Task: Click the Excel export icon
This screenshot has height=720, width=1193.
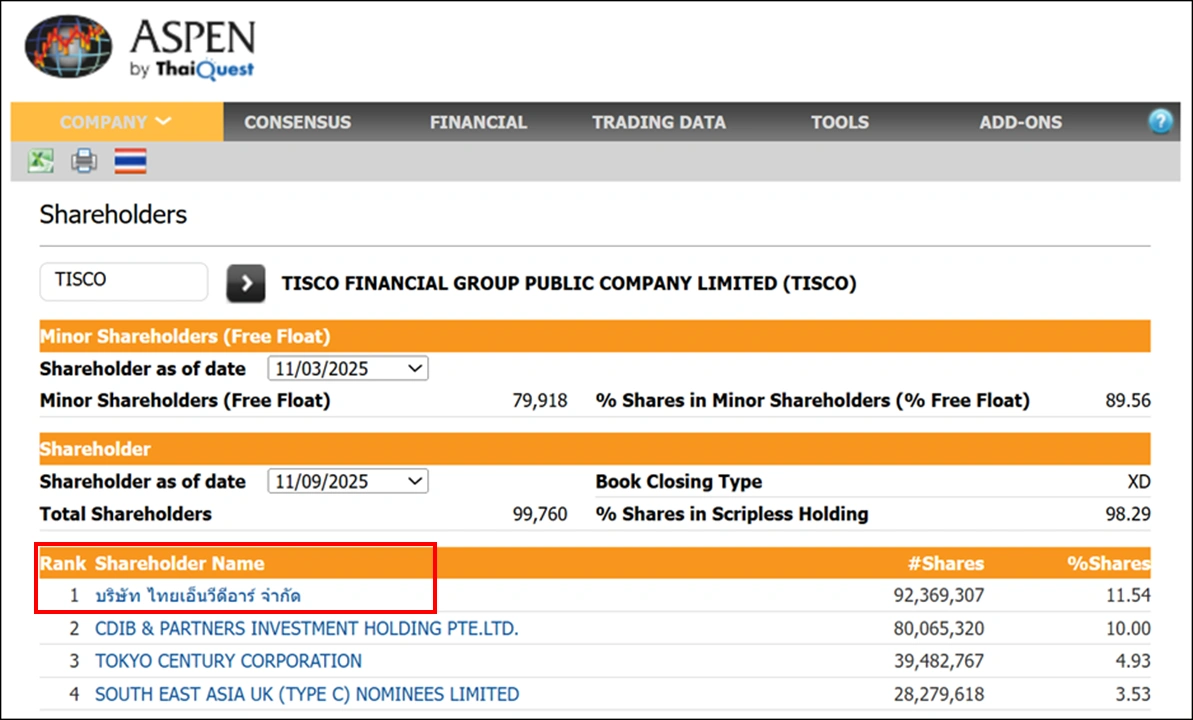Action: (x=40, y=161)
